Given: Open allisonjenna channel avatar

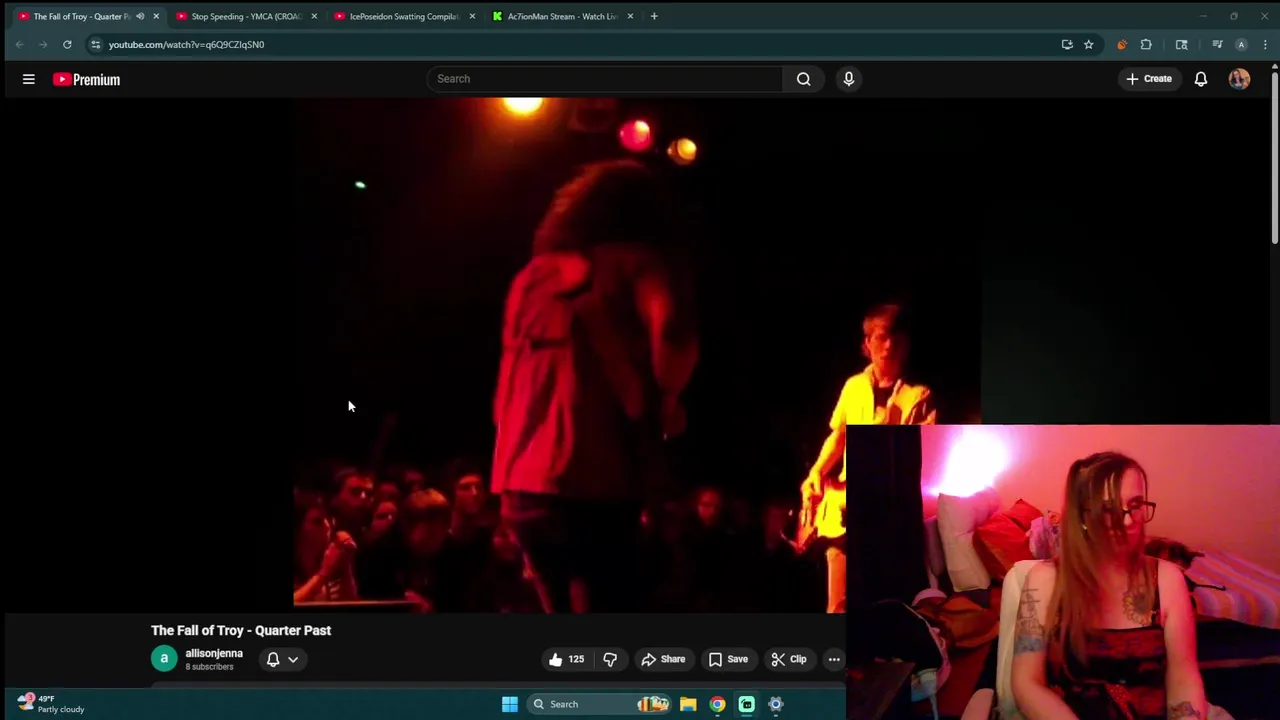Looking at the screenshot, I should [164, 659].
